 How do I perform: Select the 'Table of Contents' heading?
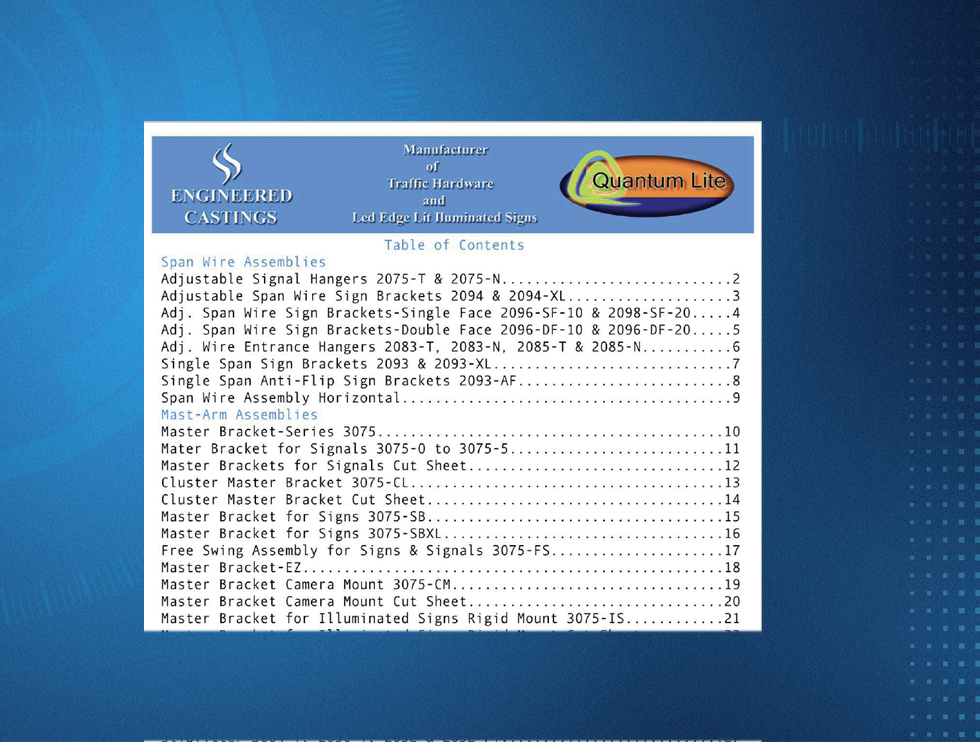454,245
